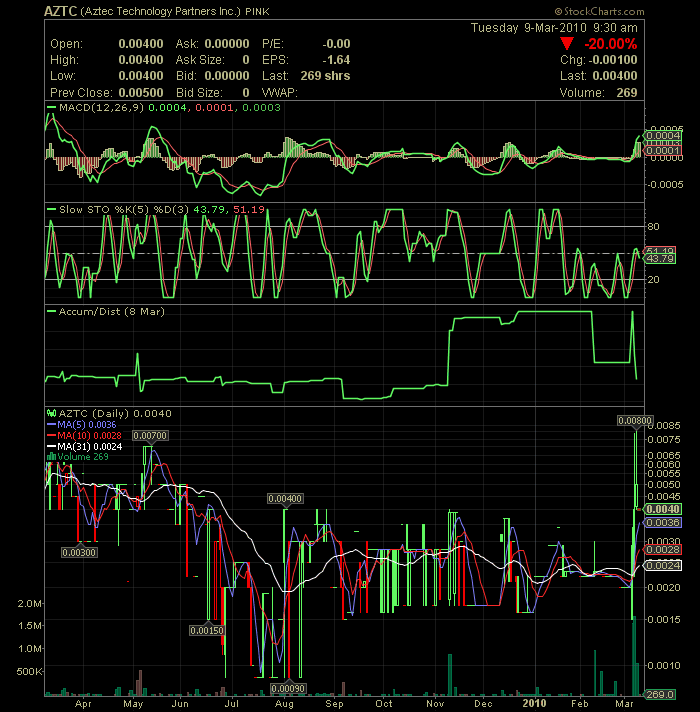Click the AZTC ticker symbol title

[x=60, y=11]
